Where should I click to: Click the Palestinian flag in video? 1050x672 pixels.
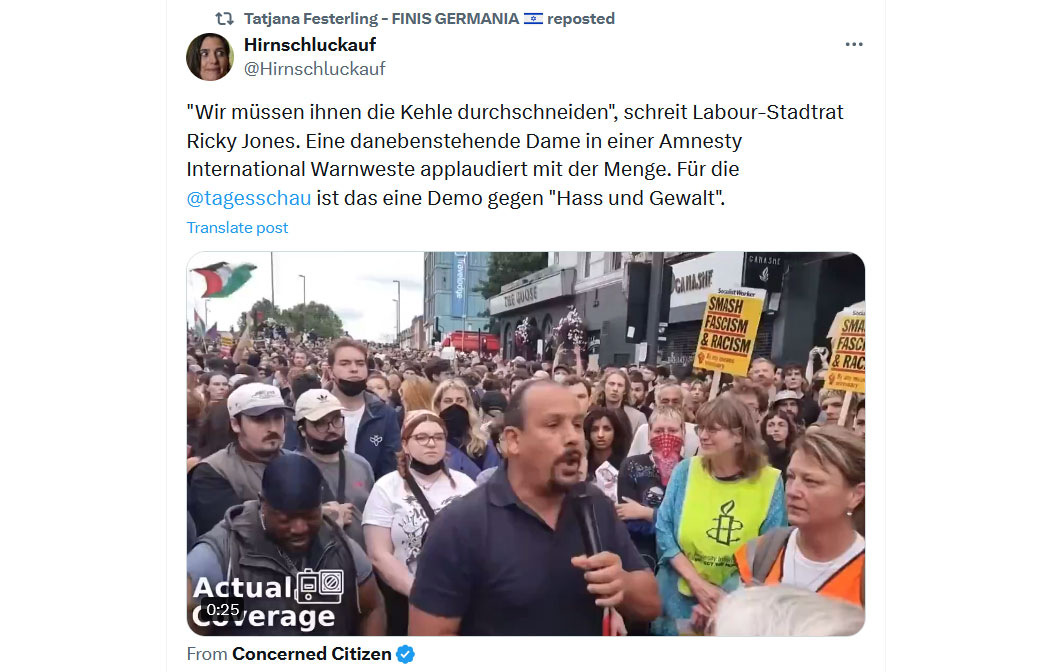(x=223, y=278)
